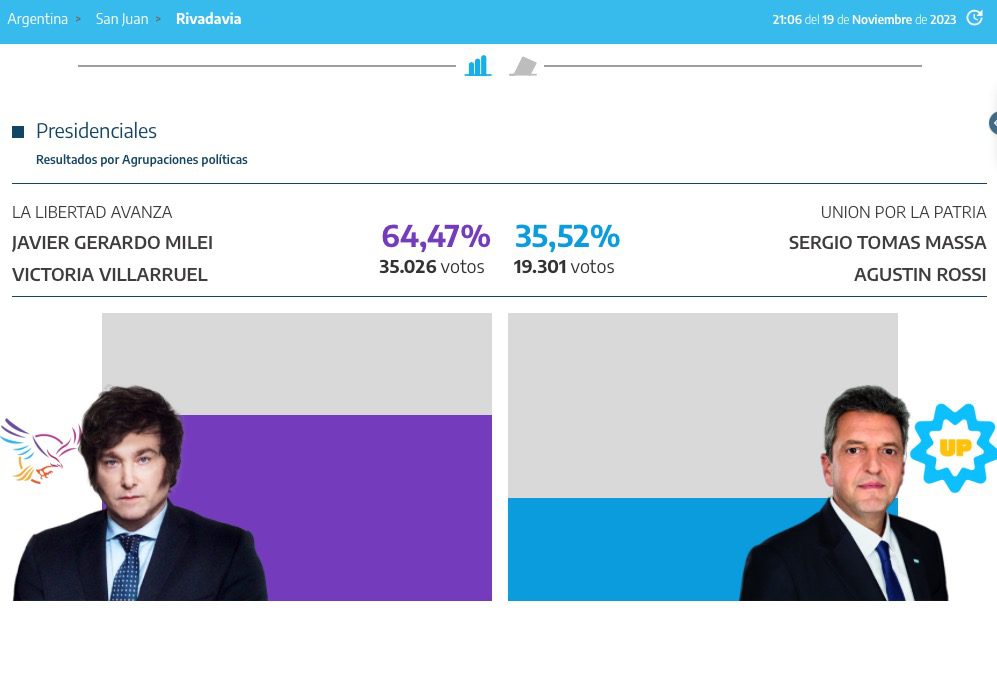Click the 35,52% percentage figure

pos(567,237)
